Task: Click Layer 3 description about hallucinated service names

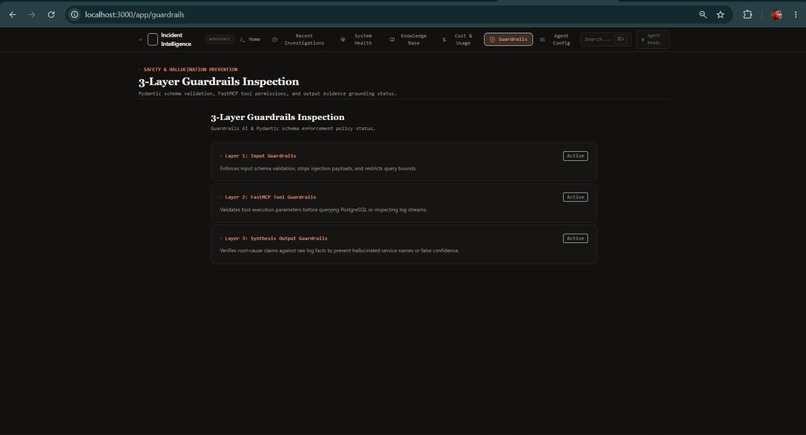Action: click(x=339, y=251)
